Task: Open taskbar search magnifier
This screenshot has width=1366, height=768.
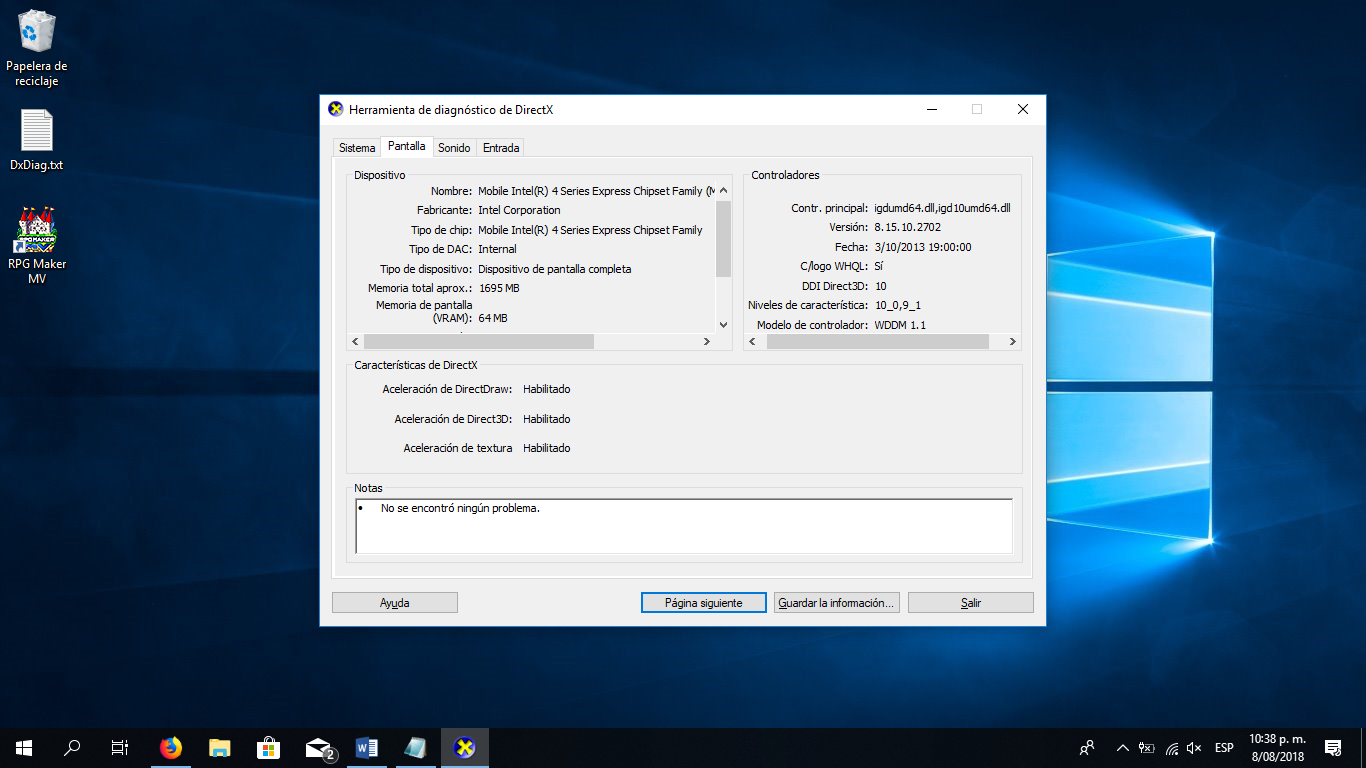Action: click(x=72, y=747)
